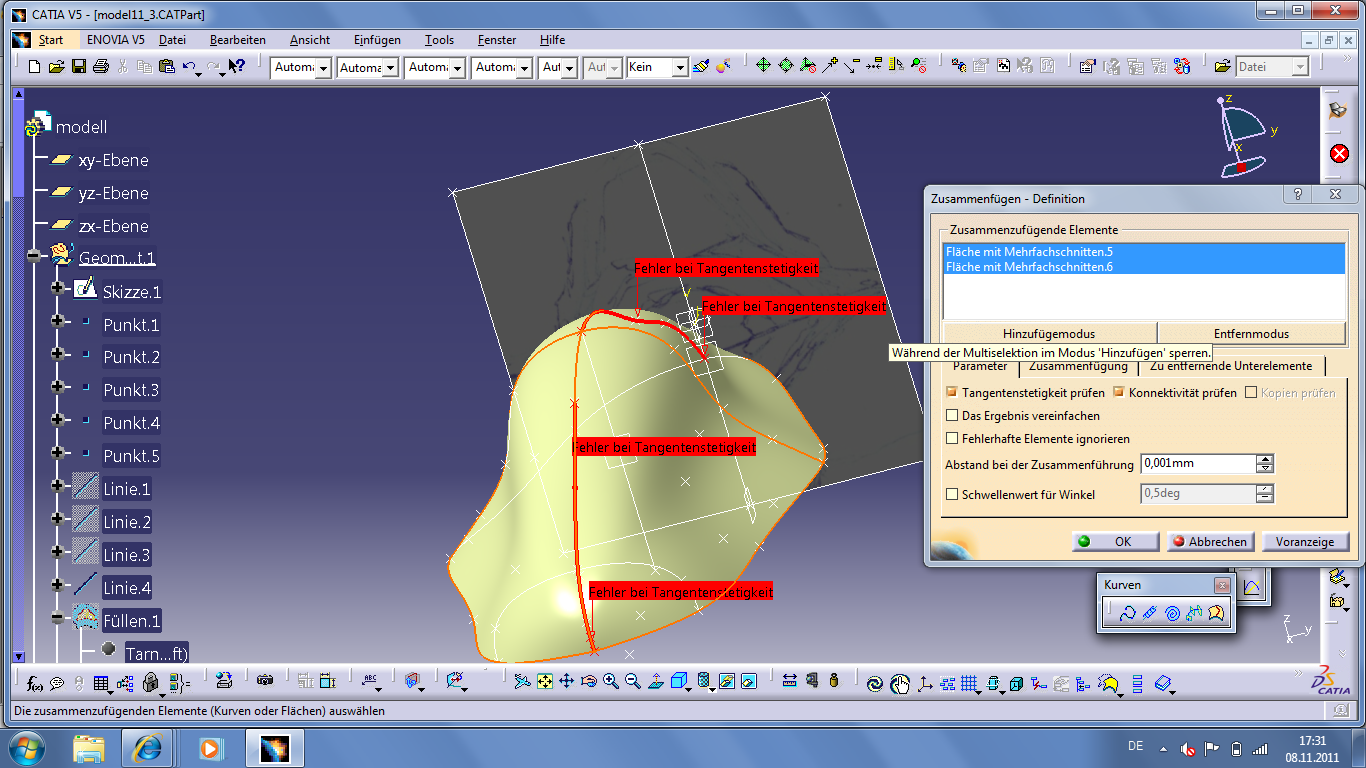This screenshot has height=768, width=1366.
Task: Expand the Skizze.1 tree node
Action: point(58,289)
